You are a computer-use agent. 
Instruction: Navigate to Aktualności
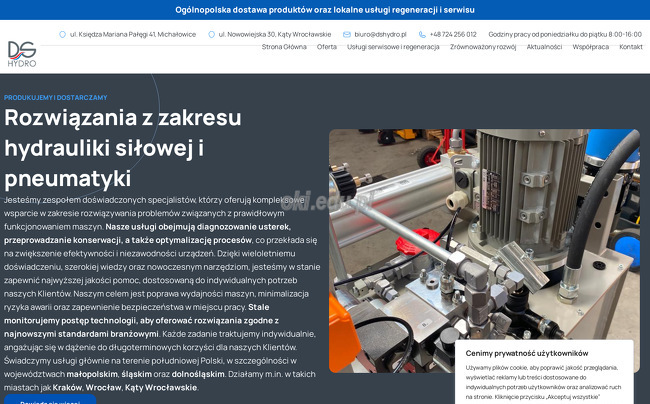[x=544, y=47]
